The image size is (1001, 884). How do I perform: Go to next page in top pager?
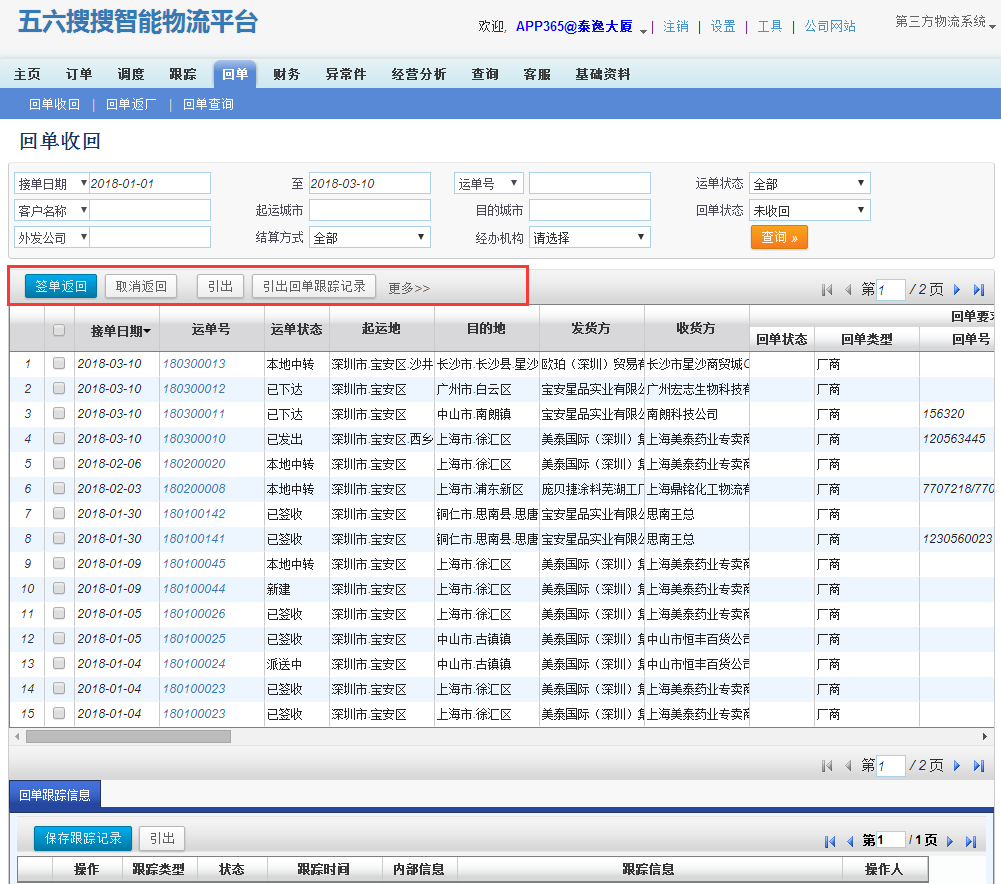point(957,290)
